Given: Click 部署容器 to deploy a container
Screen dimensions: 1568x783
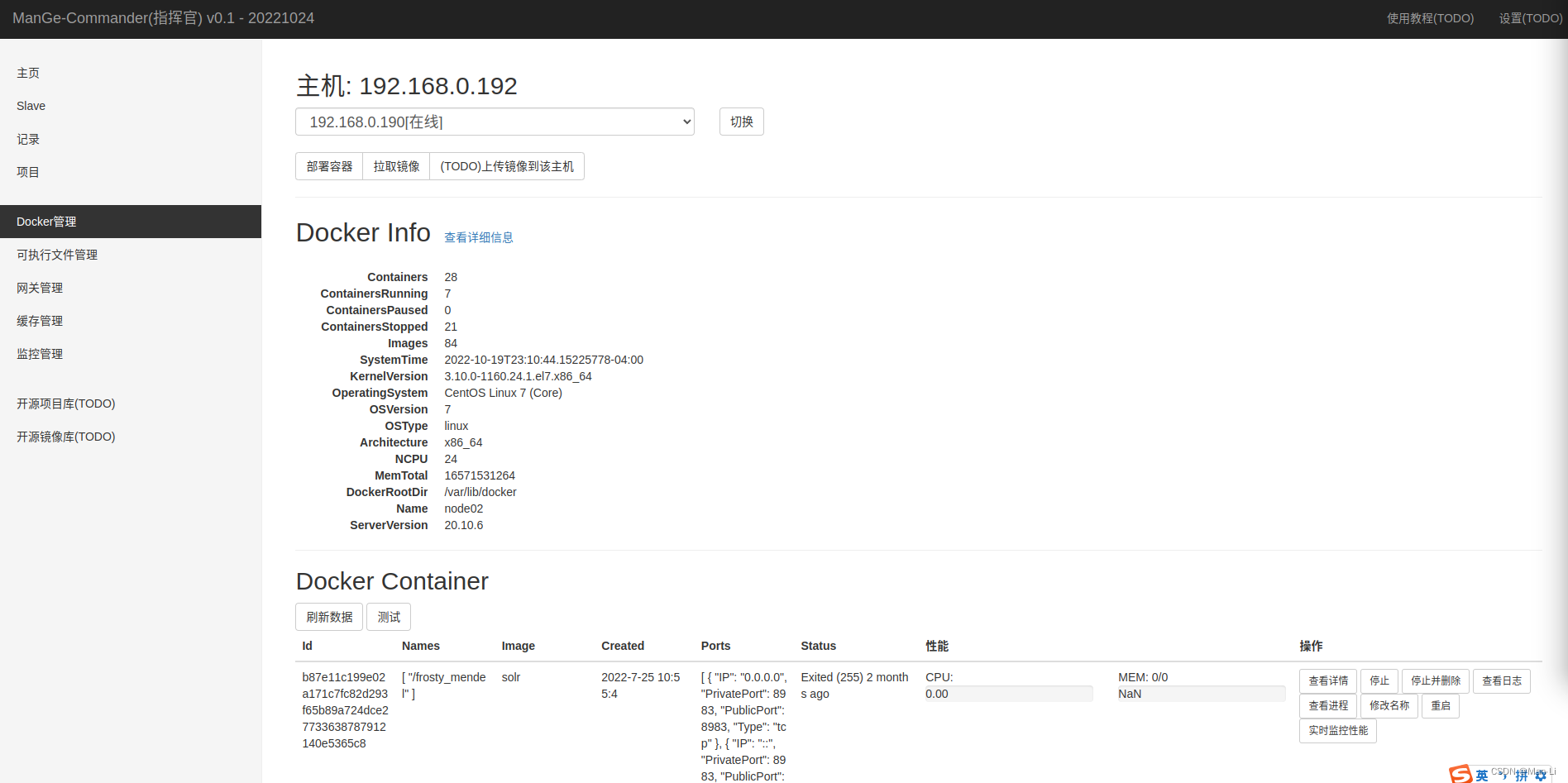Looking at the screenshot, I should coord(328,165).
